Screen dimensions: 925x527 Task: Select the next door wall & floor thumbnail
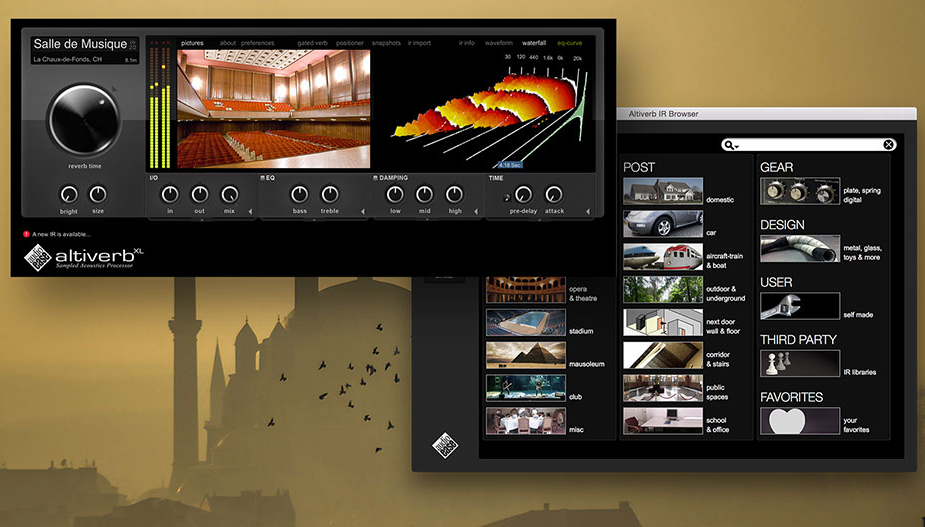click(x=663, y=322)
